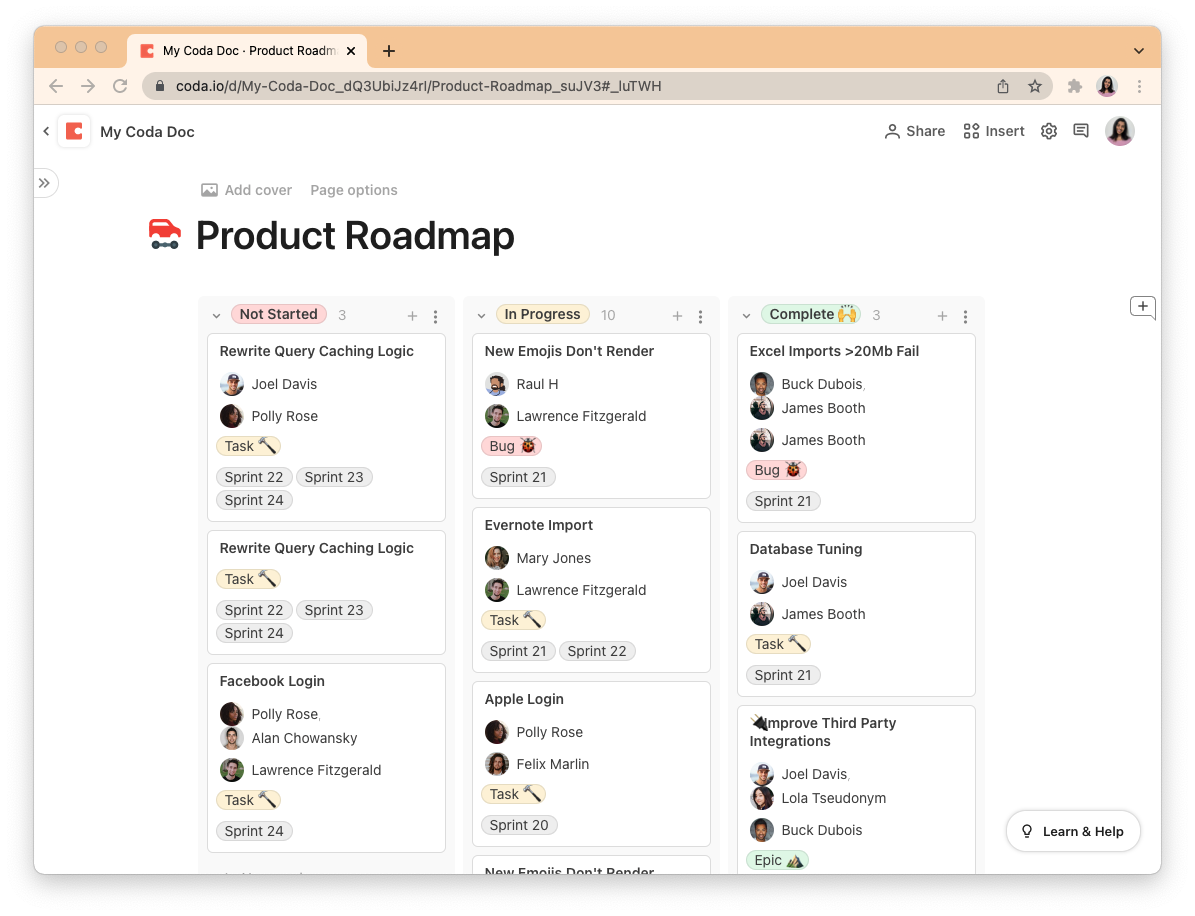1195x916 pixels.
Task: Click the My Coda Doc title
Action: pyautogui.click(x=147, y=132)
